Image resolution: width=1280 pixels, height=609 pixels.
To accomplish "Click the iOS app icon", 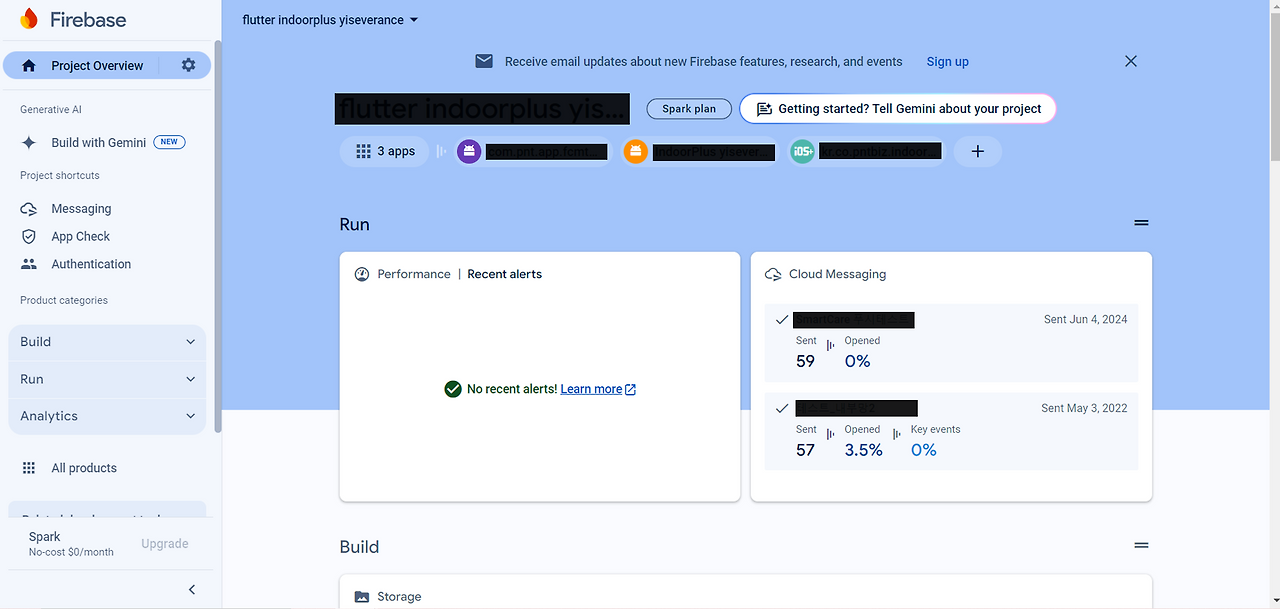I will click(802, 151).
